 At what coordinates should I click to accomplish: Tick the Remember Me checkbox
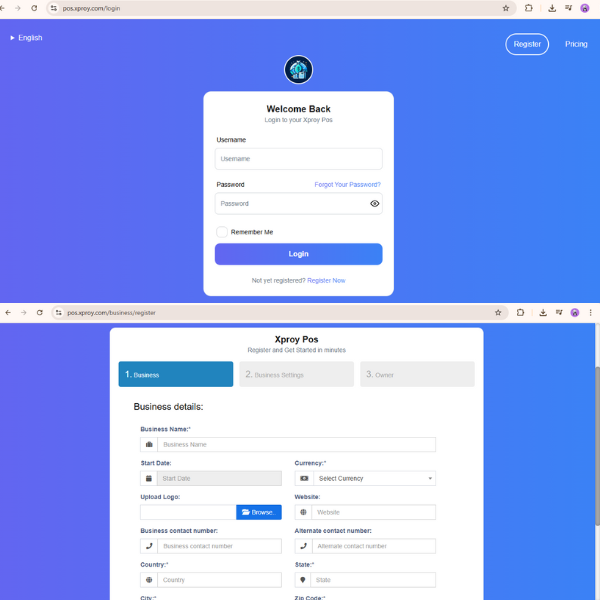click(x=222, y=232)
